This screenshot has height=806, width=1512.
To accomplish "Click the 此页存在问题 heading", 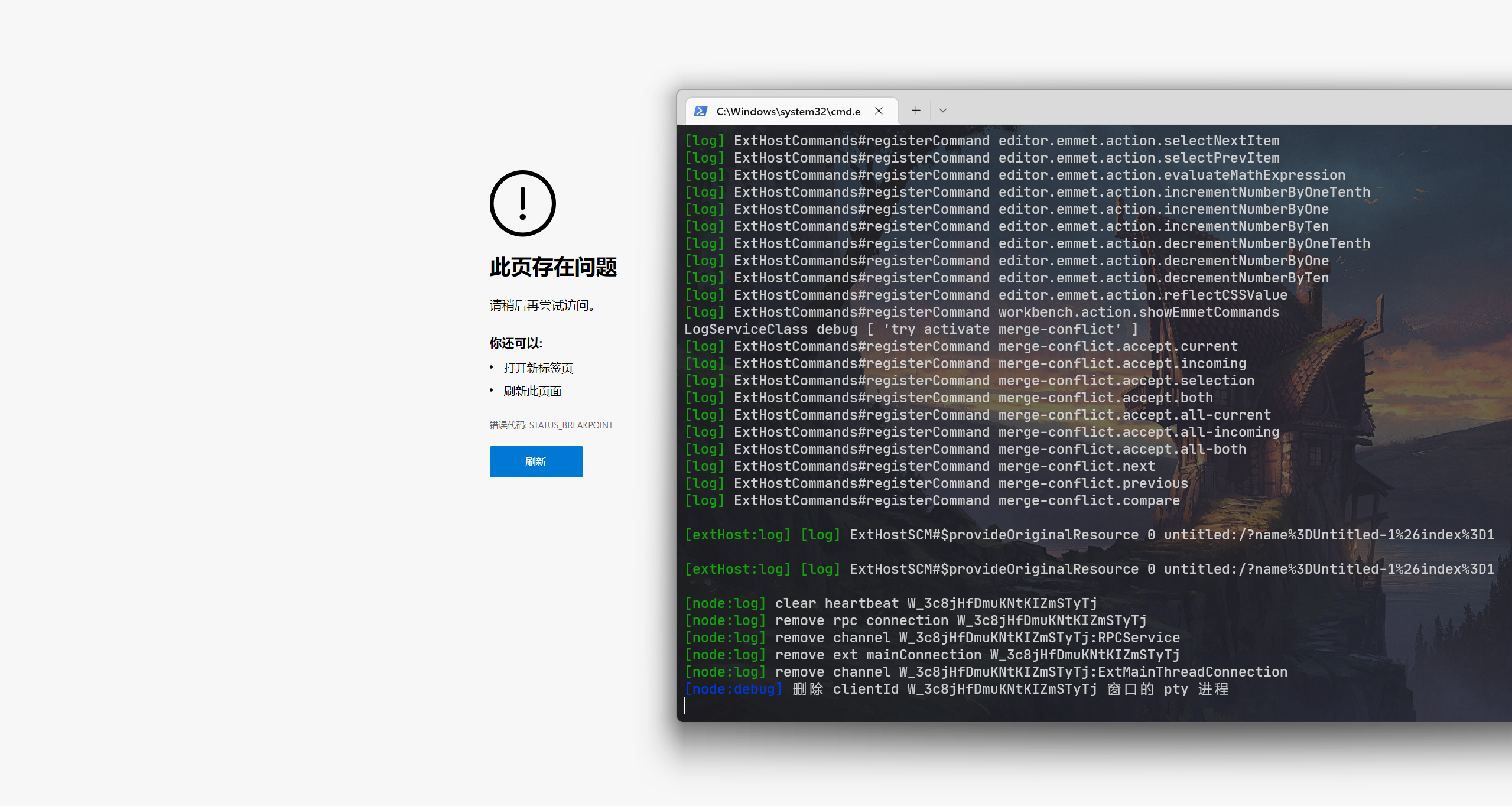I will click(553, 267).
